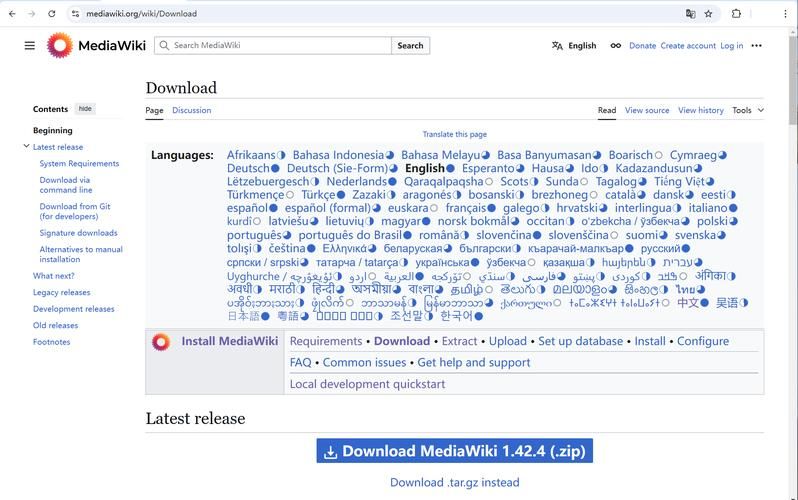Open the Configure install step

pyautogui.click(x=703, y=341)
